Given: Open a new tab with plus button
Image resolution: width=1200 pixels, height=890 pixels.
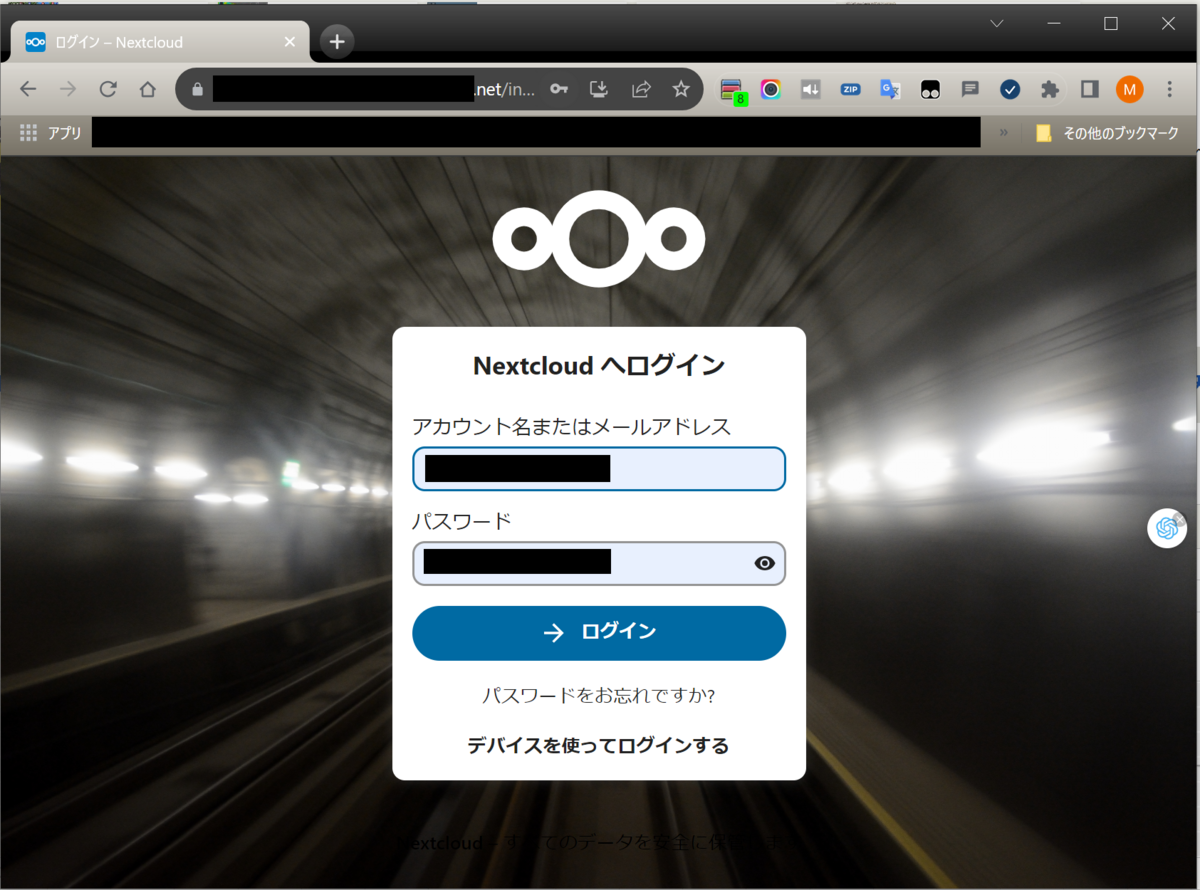Looking at the screenshot, I should pyautogui.click(x=337, y=42).
